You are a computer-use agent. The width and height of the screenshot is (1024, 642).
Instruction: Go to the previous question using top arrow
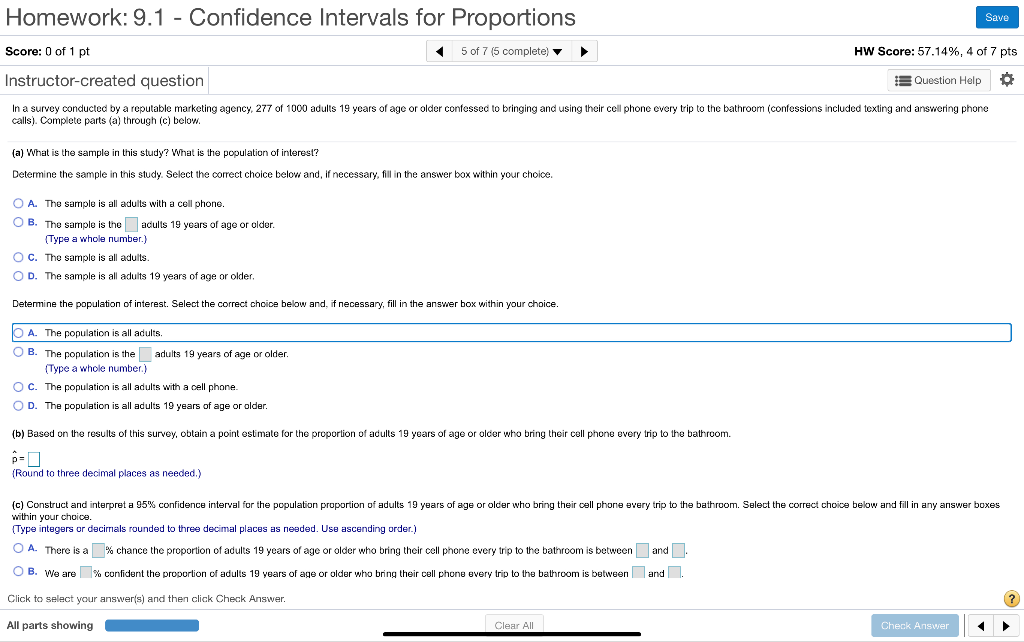click(x=440, y=50)
